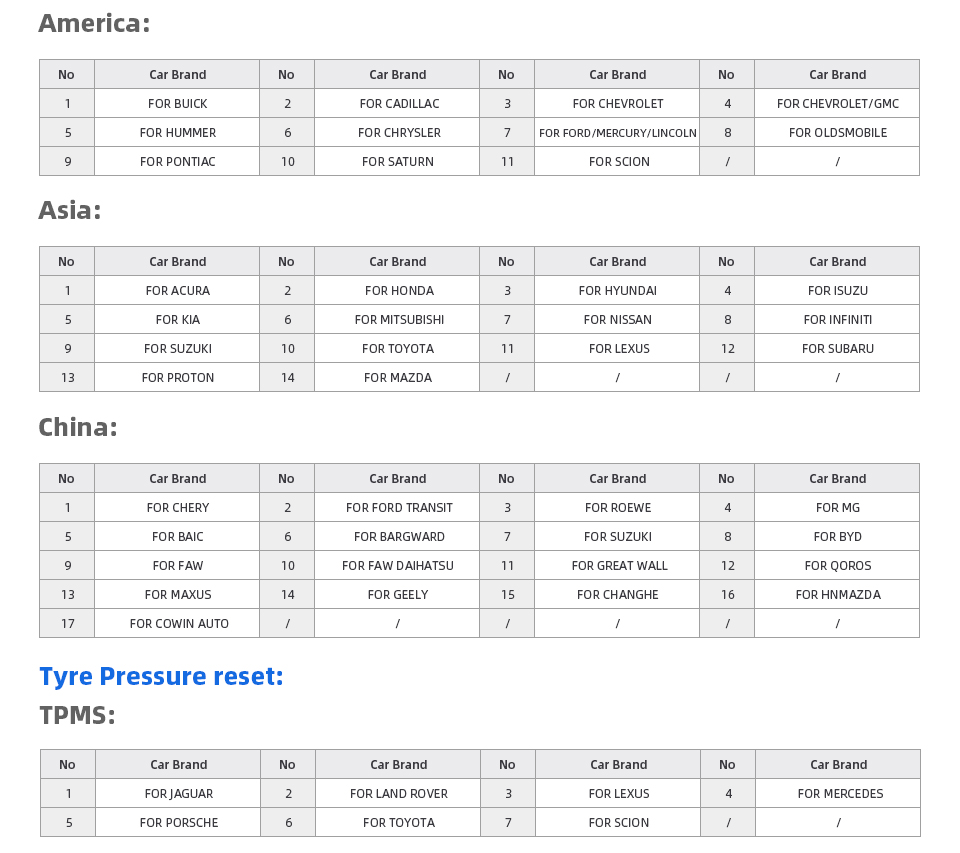Click the Tyre Pressure reset heading

(x=162, y=677)
